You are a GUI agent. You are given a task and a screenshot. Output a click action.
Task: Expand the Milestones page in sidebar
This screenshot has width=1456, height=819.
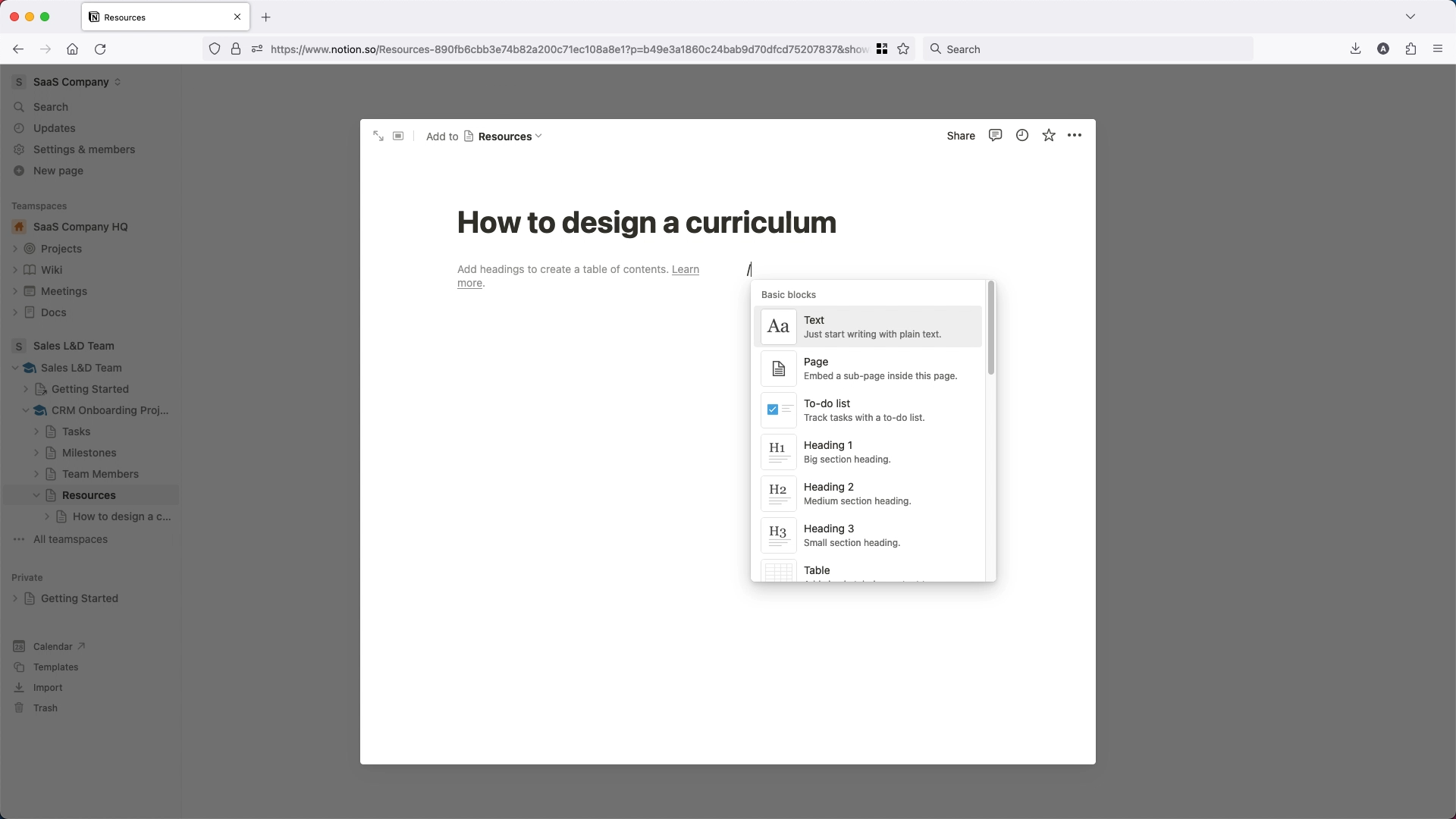(x=36, y=453)
